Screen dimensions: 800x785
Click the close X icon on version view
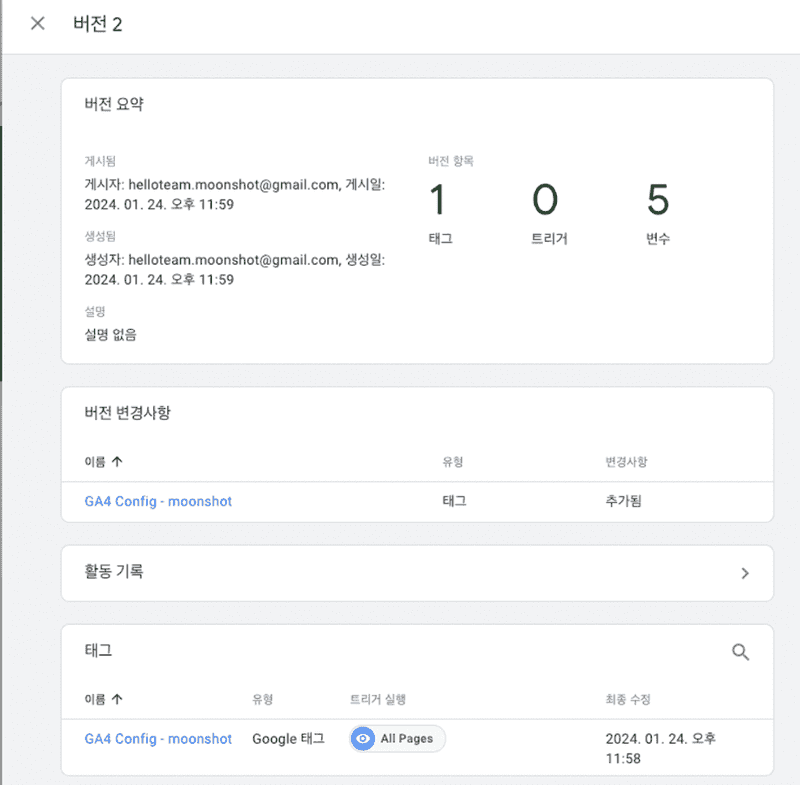37,23
